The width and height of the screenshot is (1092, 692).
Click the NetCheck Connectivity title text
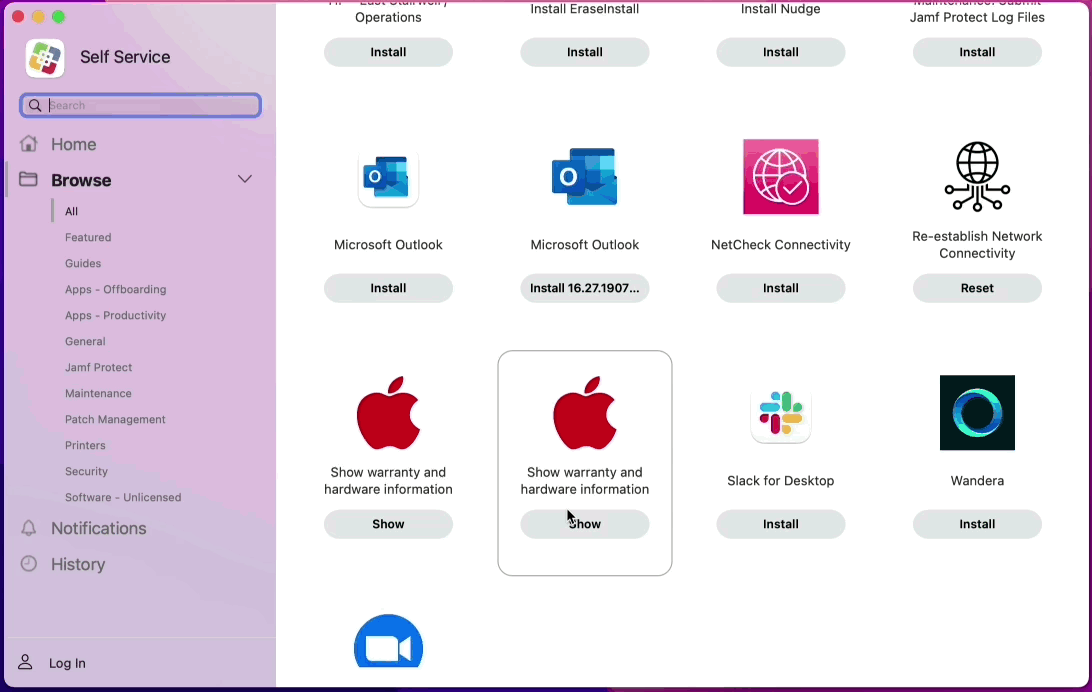[781, 245]
